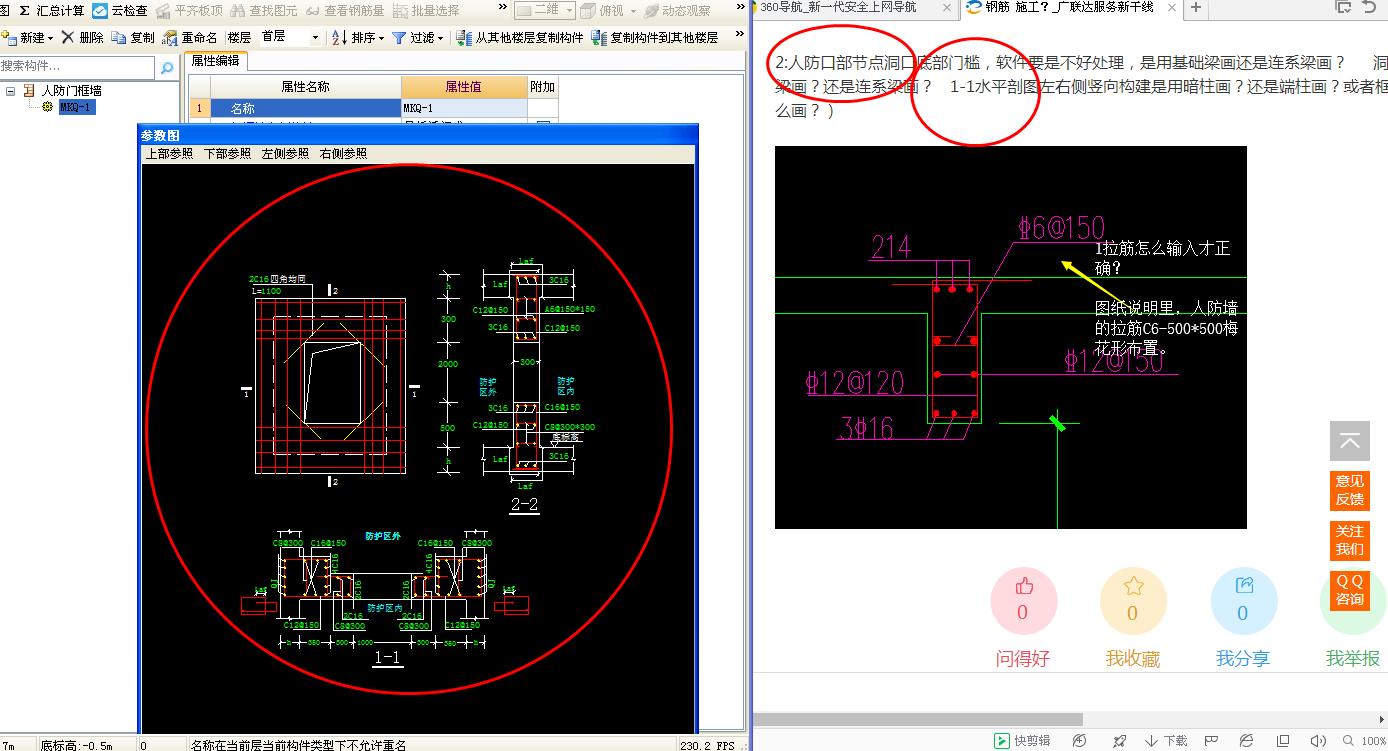The height and width of the screenshot is (751, 1388).
Task: Open 左侧参照 menu in 参数图 window
Action: 285,154
